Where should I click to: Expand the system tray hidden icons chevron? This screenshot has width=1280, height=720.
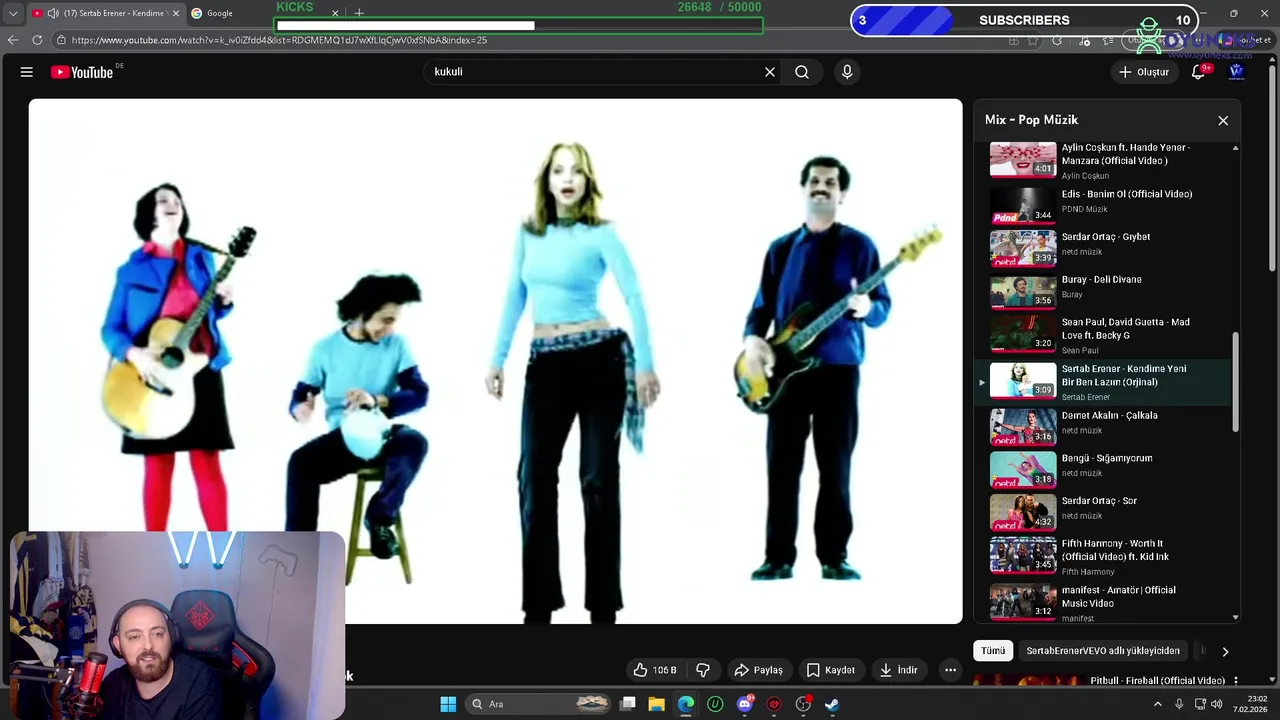(1158, 704)
